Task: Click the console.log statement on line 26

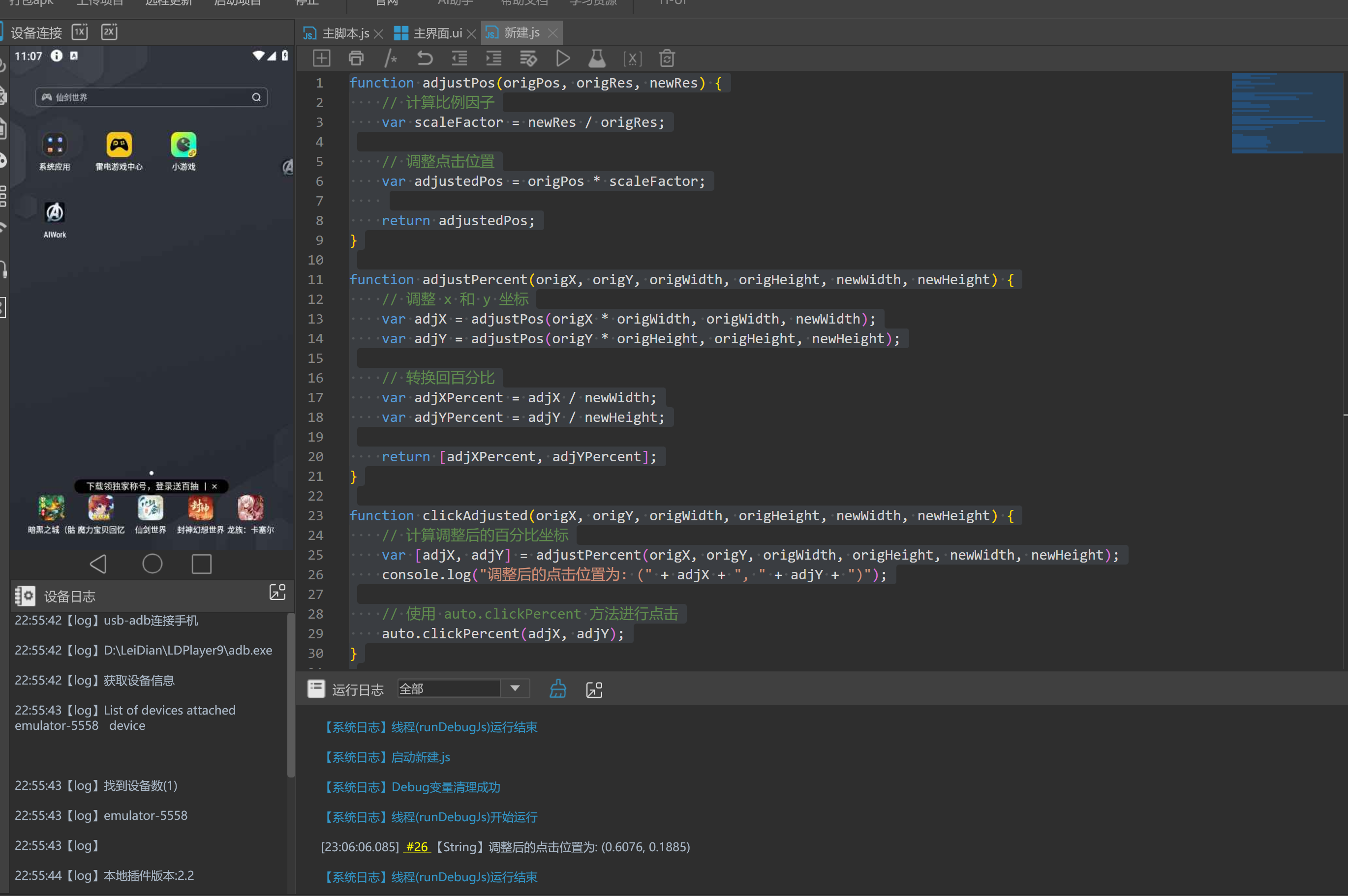Action: click(634, 575)
